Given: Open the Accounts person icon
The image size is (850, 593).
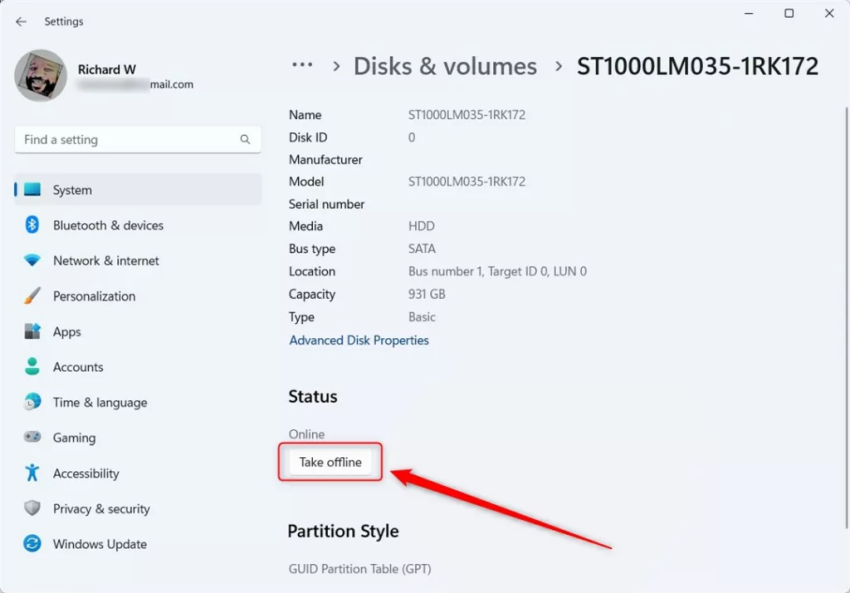Looking at the screenshot, I should (33, 367).
